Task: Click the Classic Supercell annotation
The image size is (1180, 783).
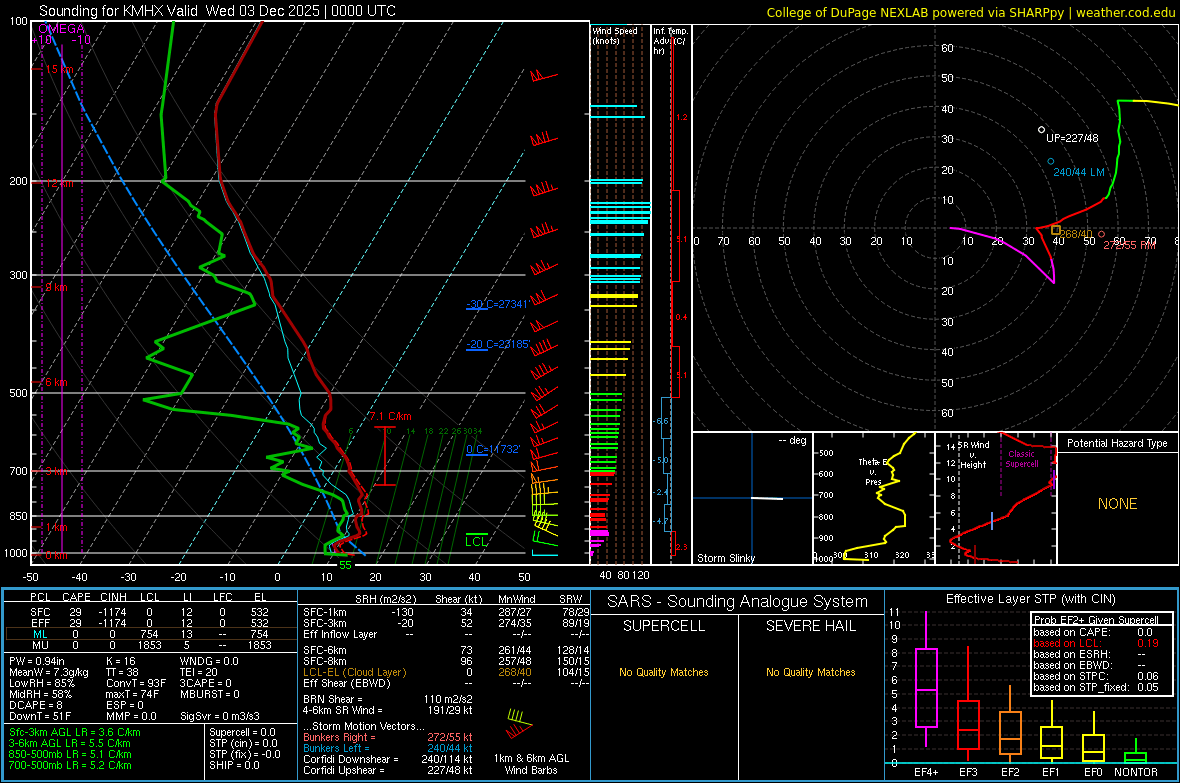Action: 1021,459
